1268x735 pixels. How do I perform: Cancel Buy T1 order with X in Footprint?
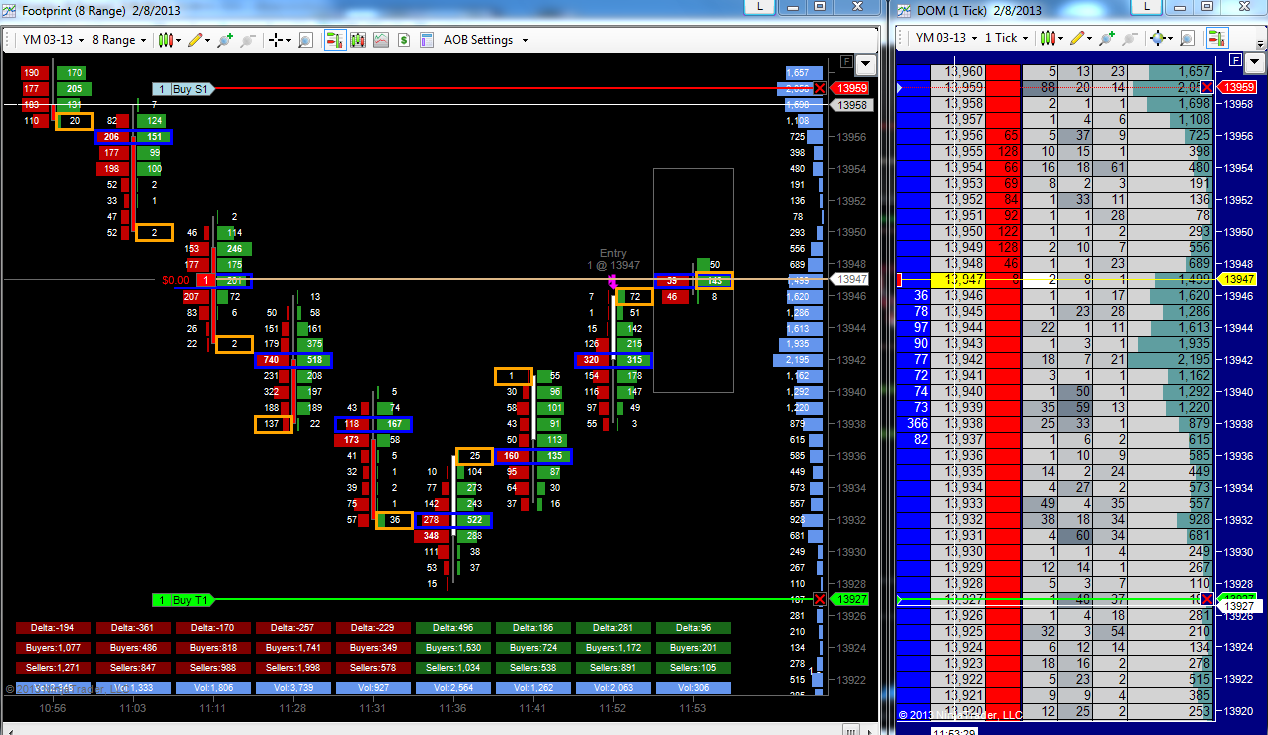coord(820,600)
